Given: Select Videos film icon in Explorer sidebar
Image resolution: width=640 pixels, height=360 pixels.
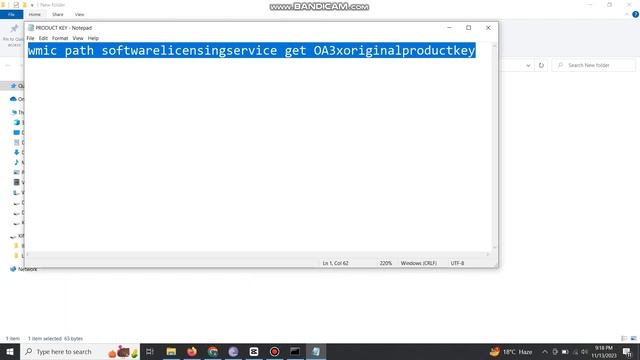Looking at the screenshot, I should pyautogui.click(x=16, y=182).
